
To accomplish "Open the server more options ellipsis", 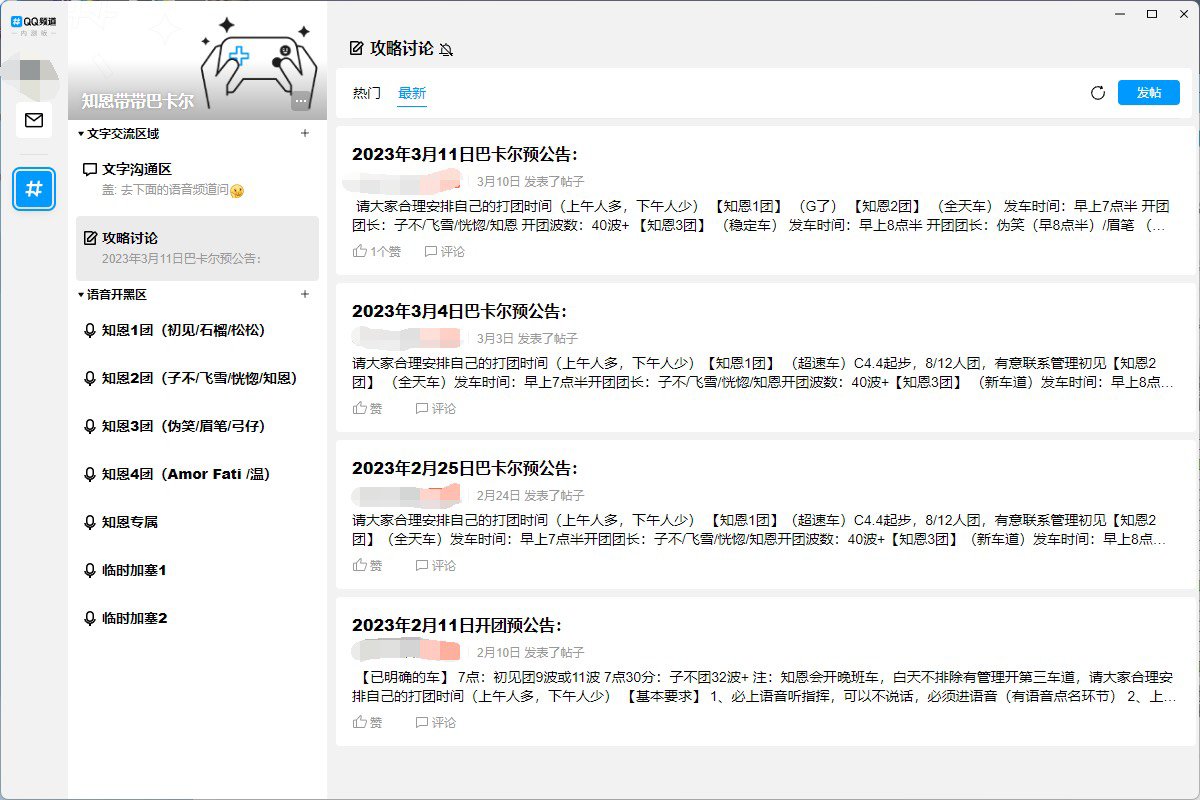I will [301, 100].
